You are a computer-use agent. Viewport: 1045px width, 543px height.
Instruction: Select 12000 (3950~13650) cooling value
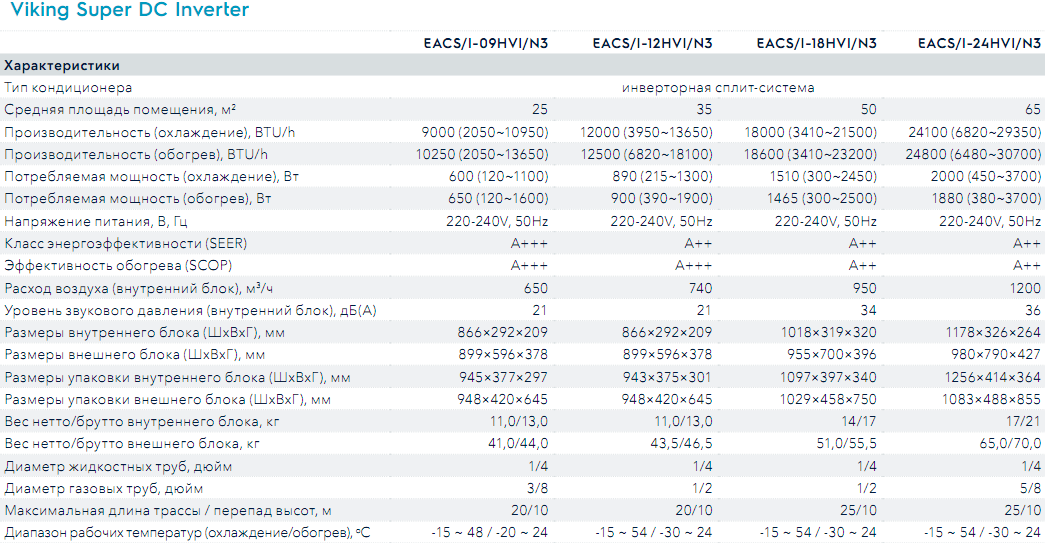click(646, 133)
